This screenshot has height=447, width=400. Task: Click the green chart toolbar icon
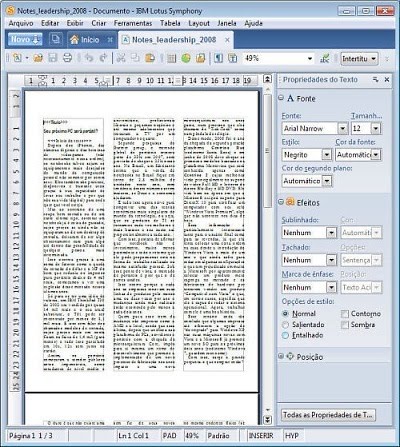pyautogui.click(x=186, y=58)
